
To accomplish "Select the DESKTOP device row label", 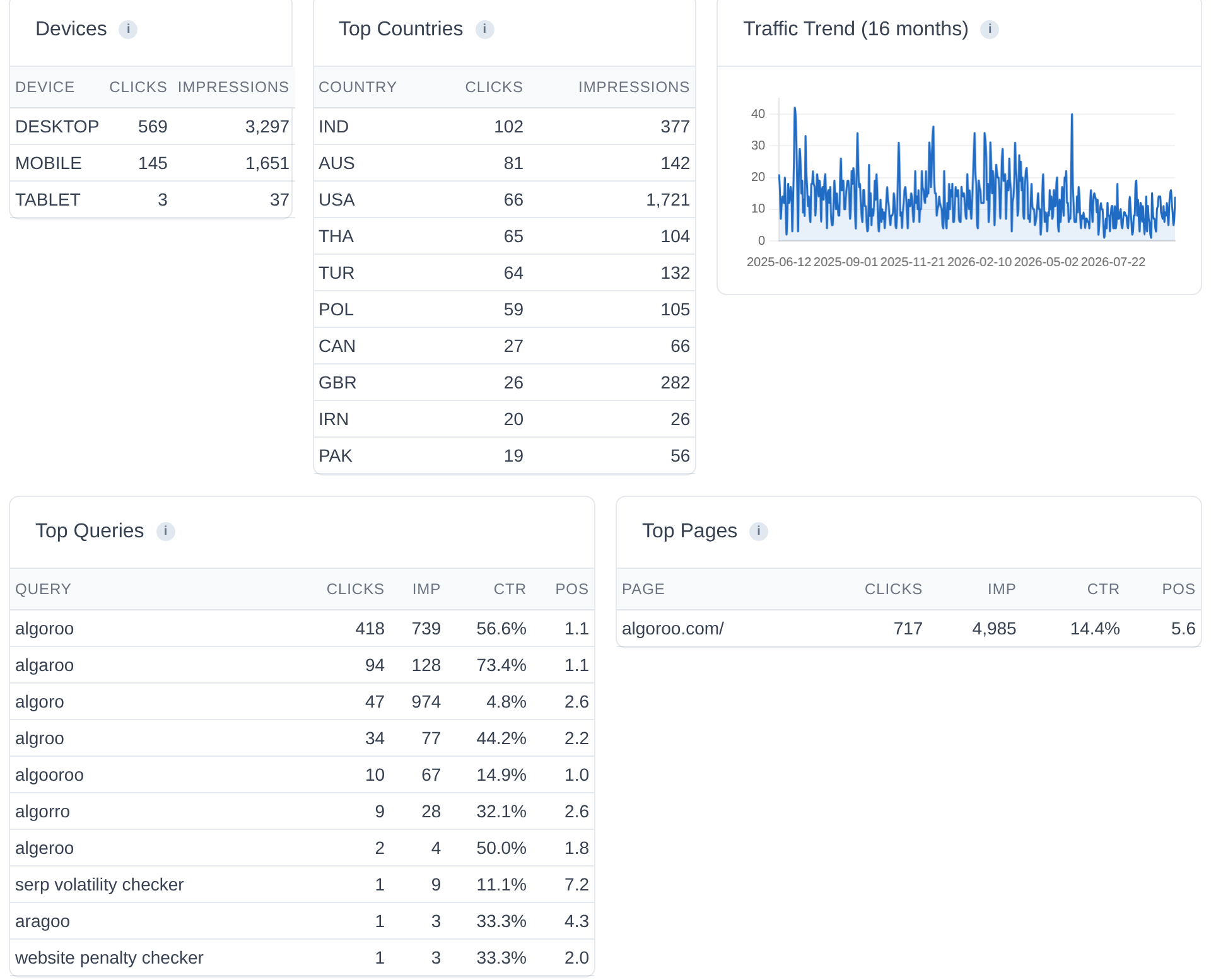I will coord(57,127).
